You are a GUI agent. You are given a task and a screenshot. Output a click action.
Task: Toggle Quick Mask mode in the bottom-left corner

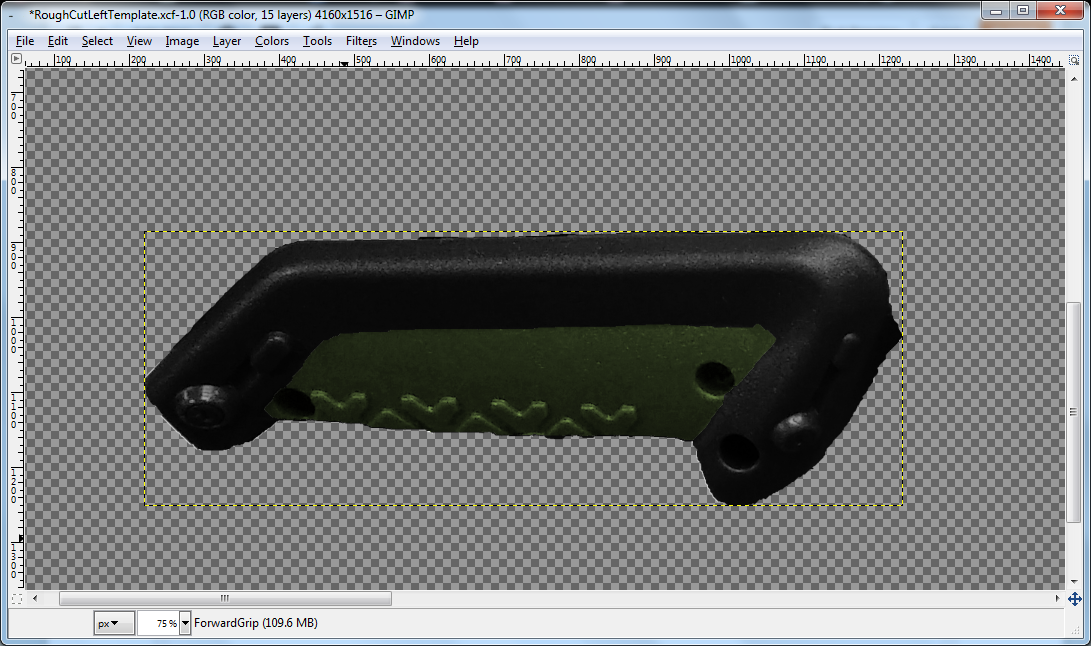[15, 598]
